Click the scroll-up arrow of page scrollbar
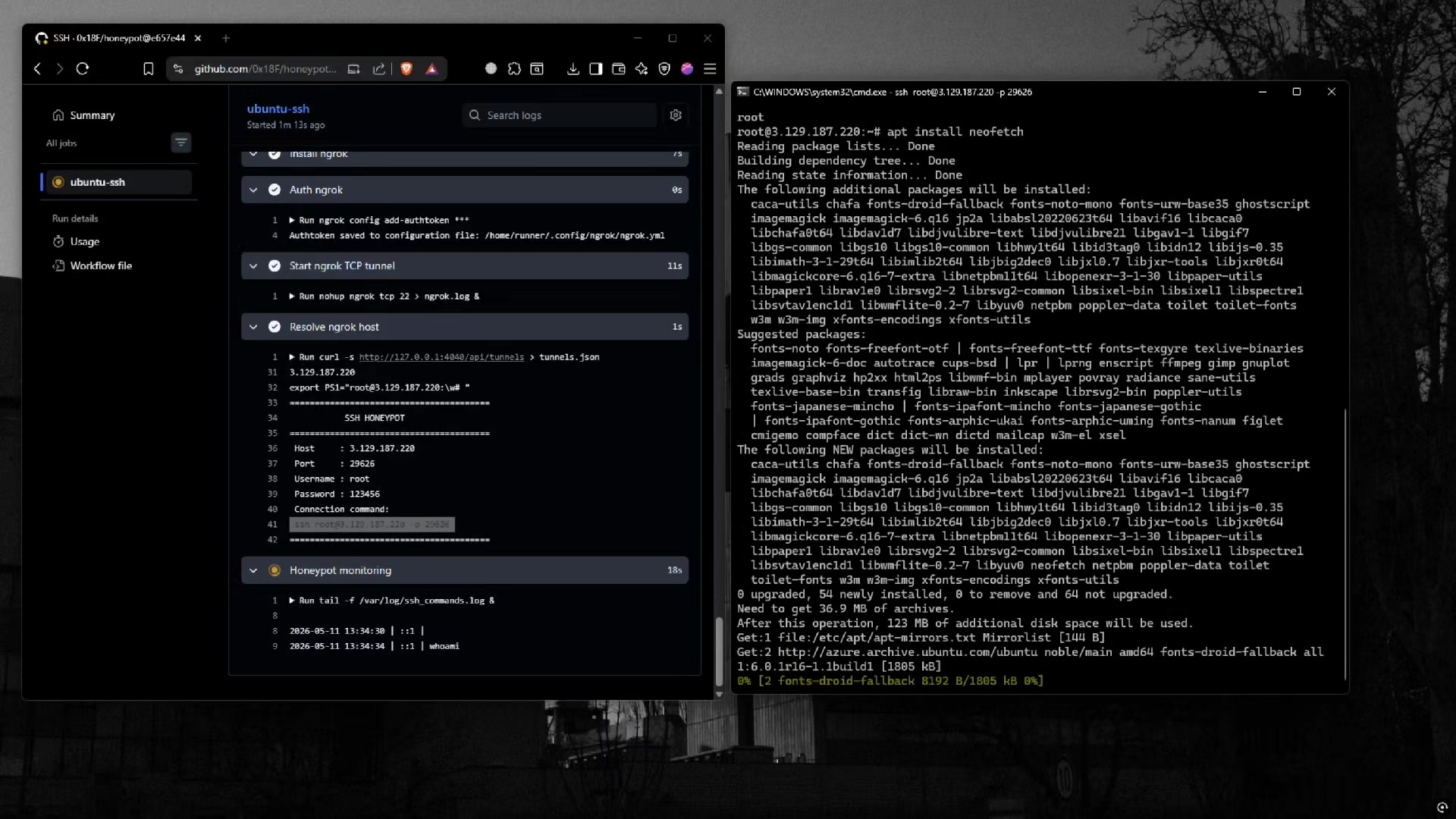The height and width of the screenshot is (819, 1456). [x=719, y=91]
